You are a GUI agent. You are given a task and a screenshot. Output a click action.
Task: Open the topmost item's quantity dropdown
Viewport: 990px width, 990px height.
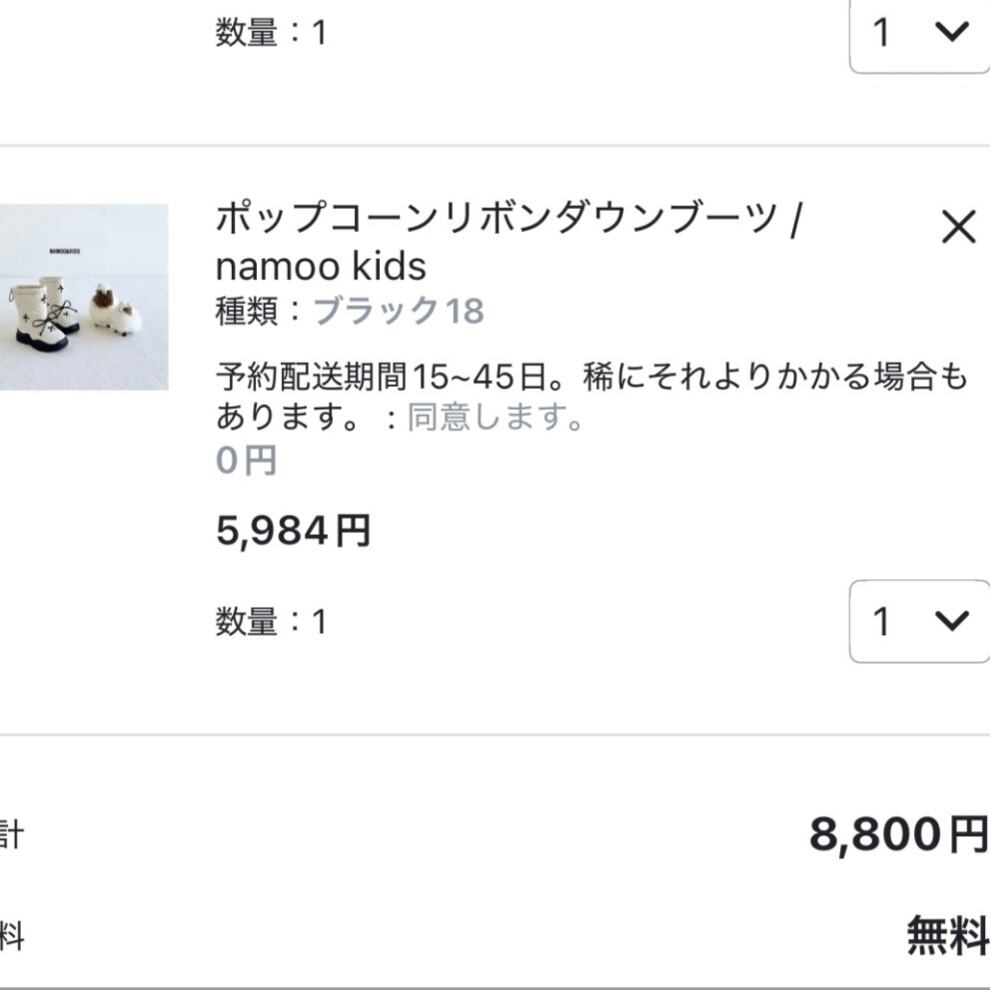click(x=918, y=33)
